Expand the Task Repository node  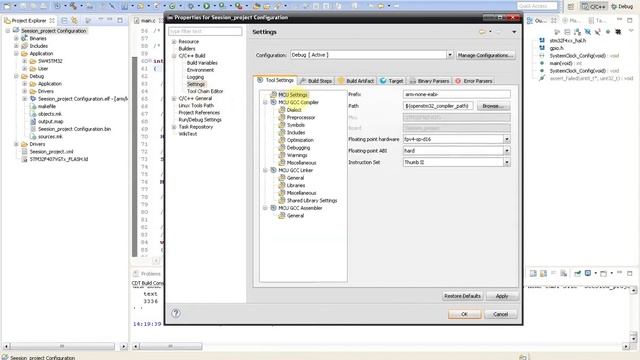(174, 127)
